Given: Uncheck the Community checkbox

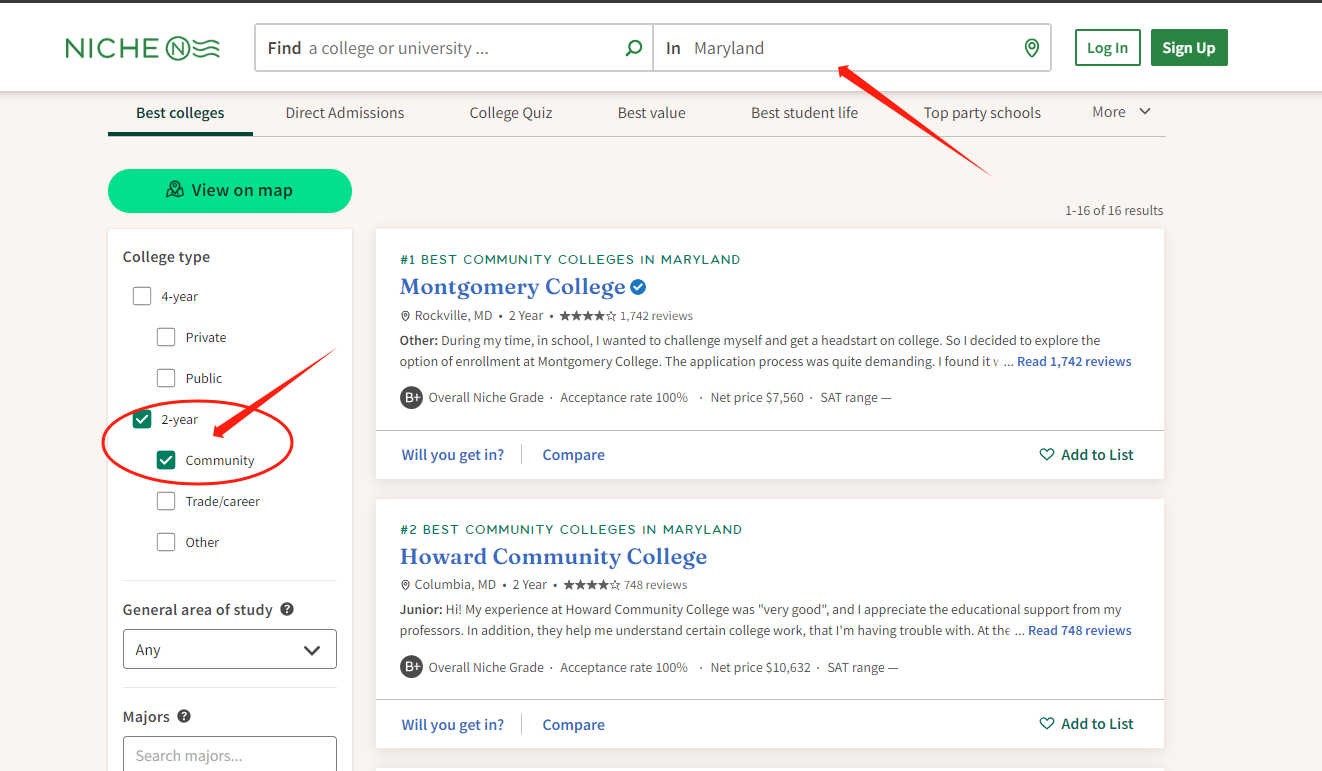Looking at the screenshot, I should (x=166, y=460).
